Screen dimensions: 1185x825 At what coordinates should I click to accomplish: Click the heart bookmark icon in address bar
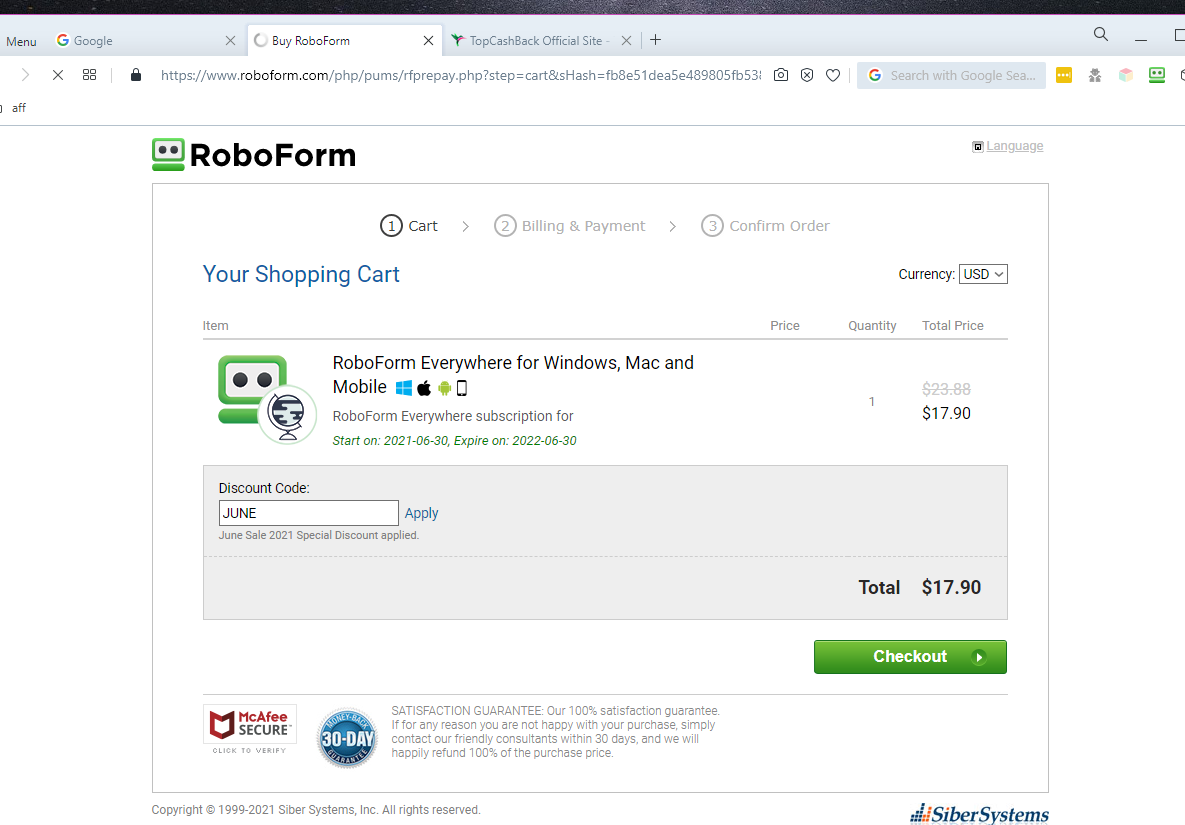tap(832, 75)
